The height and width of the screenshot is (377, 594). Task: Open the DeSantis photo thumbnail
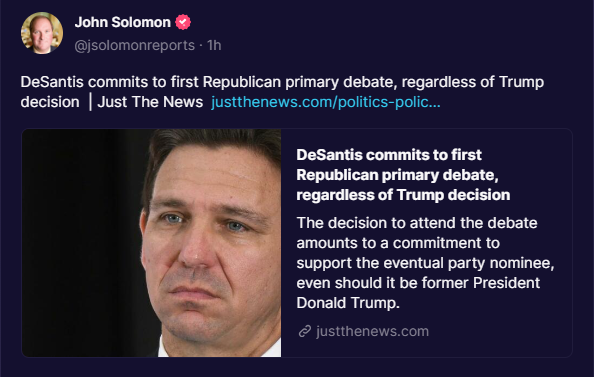152,243
